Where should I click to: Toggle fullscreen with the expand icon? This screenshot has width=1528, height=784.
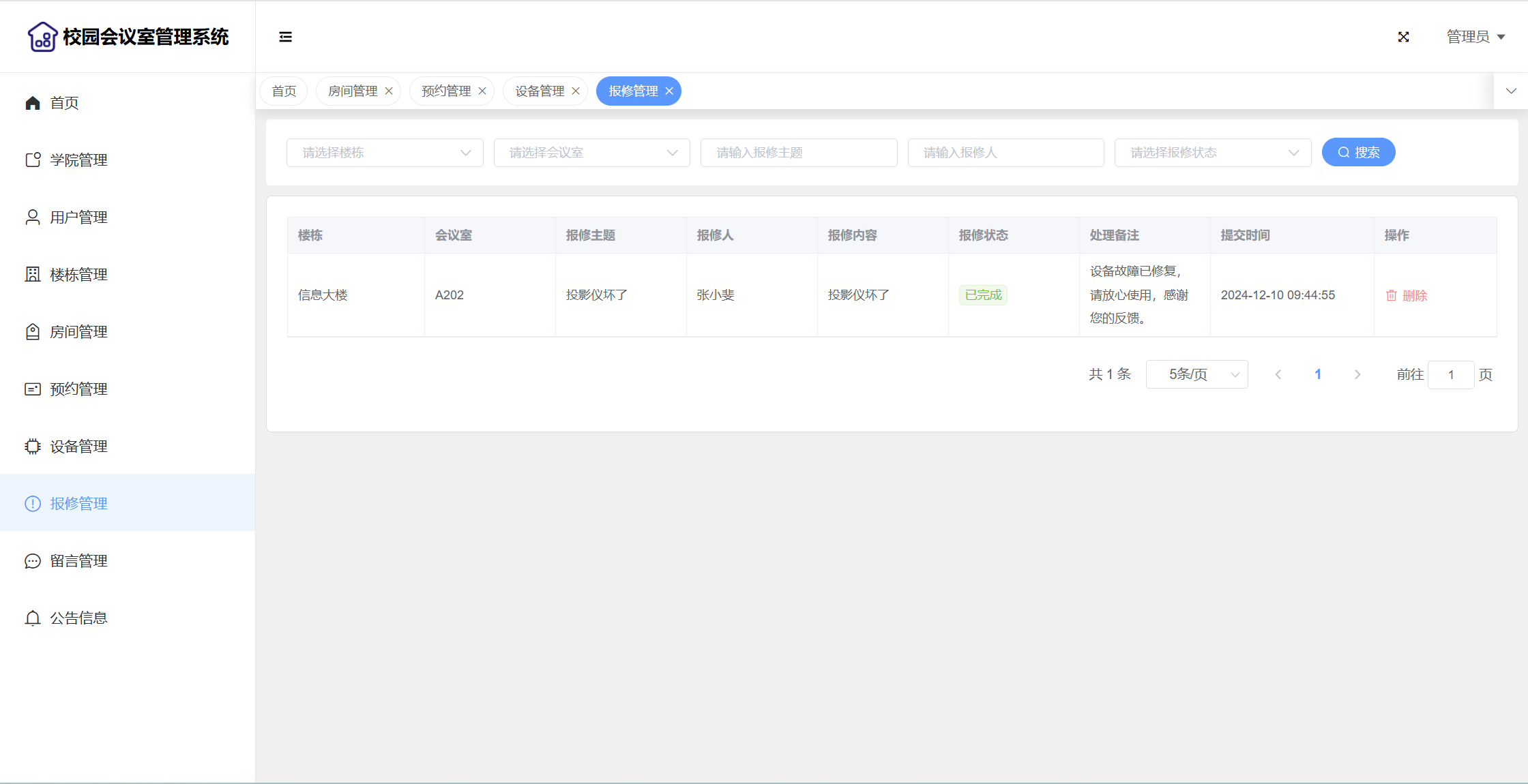tap(1403, 37)
